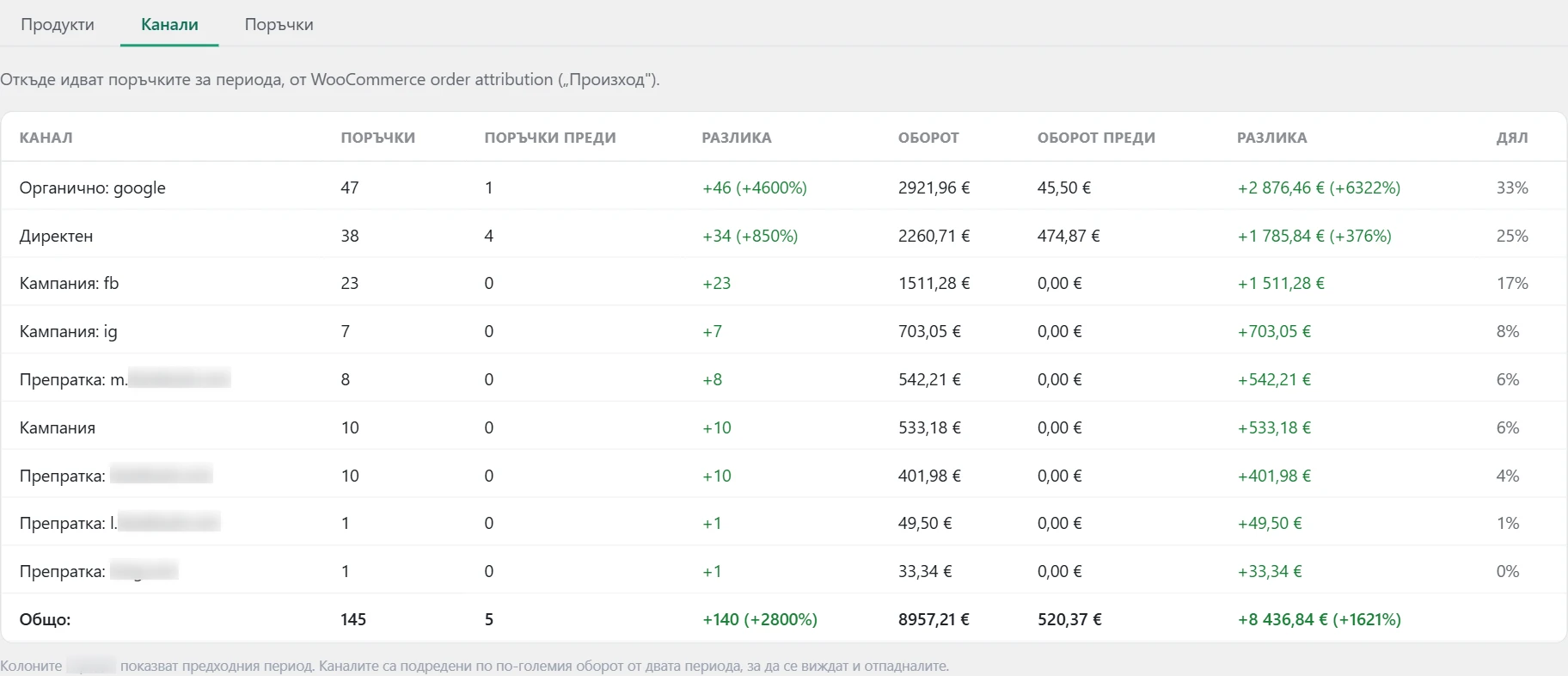Select the Органично: google row label
Screen dimensions: 1568x676
click(x=93, y=187)
